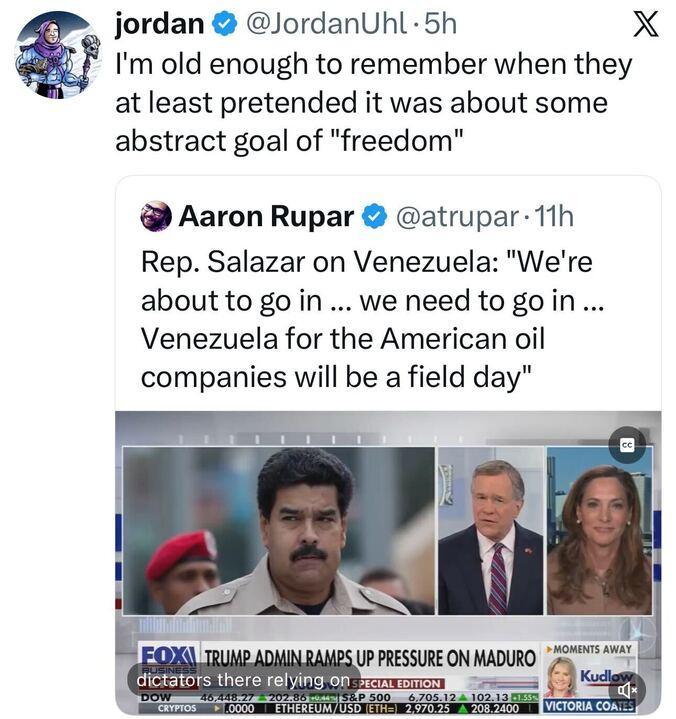The width and height of the screenshot is (676, 719).
Task: Toggle closed captions with the CC button
Action: tap(627, 445)
